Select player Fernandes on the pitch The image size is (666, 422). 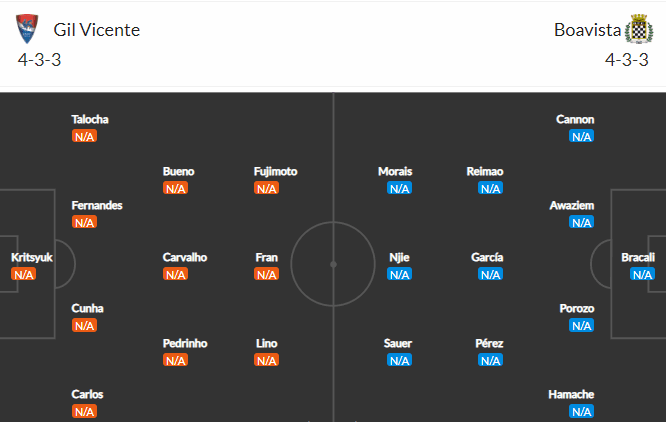coord(97,205)
